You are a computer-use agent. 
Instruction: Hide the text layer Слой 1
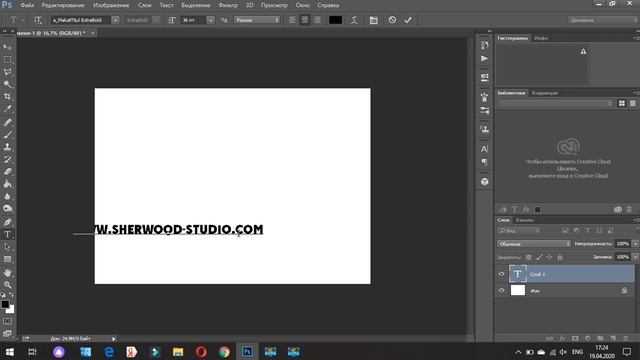pyautogui.click(x=502, y=274)
